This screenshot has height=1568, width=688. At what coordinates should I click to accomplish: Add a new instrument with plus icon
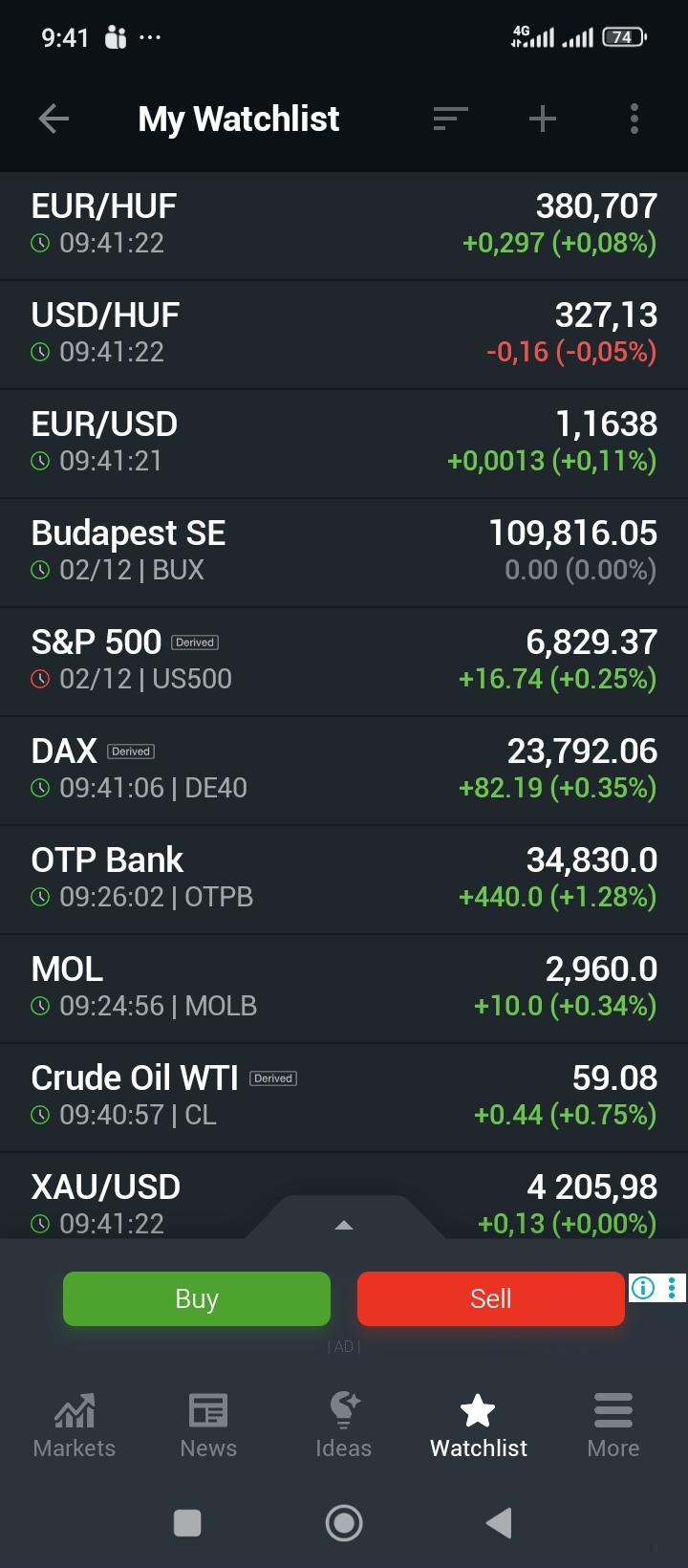pyautogui.click(x=543, y=119)
